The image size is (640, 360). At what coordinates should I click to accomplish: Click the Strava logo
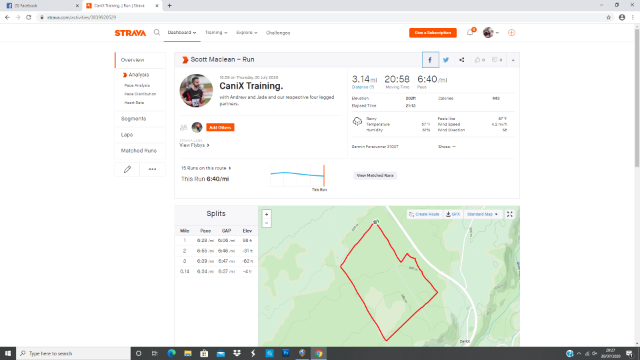(130, 33)
